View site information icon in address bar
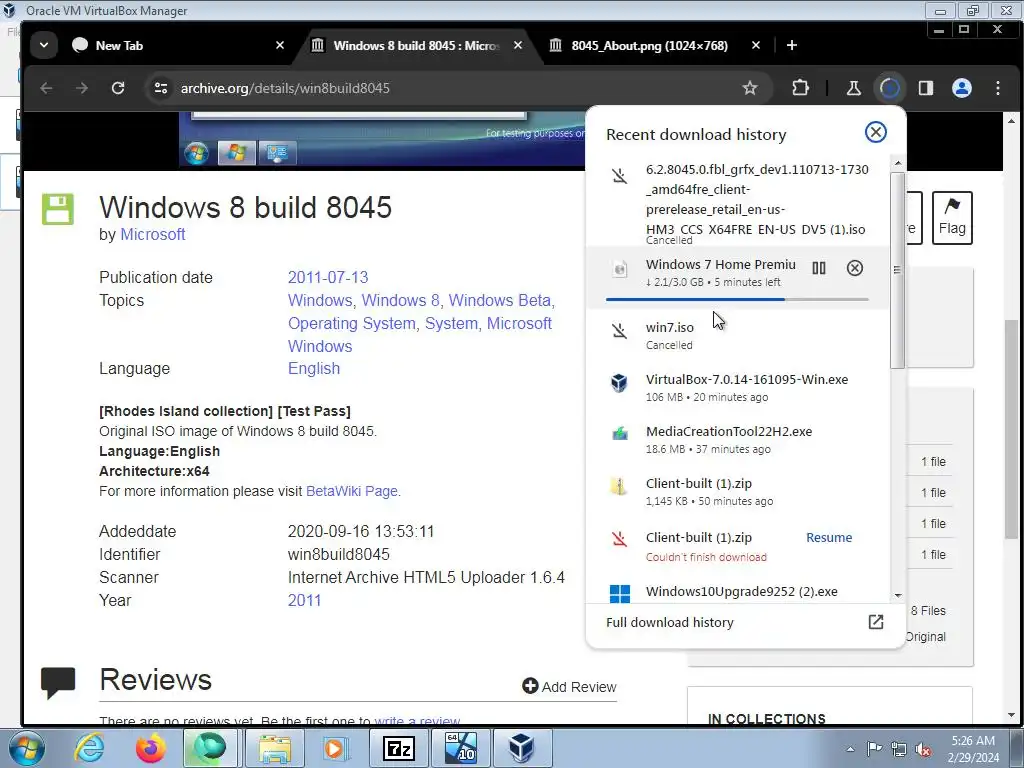This screenshot has width=1024, height=768. tap(160, 88)
